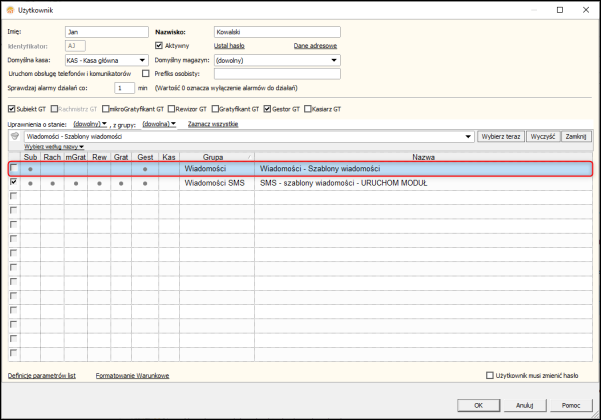Select 'Wiadomości - Szablony wiadomości' name cell
The width and height of the screenshot is (601, 420).
coord(424,169)
